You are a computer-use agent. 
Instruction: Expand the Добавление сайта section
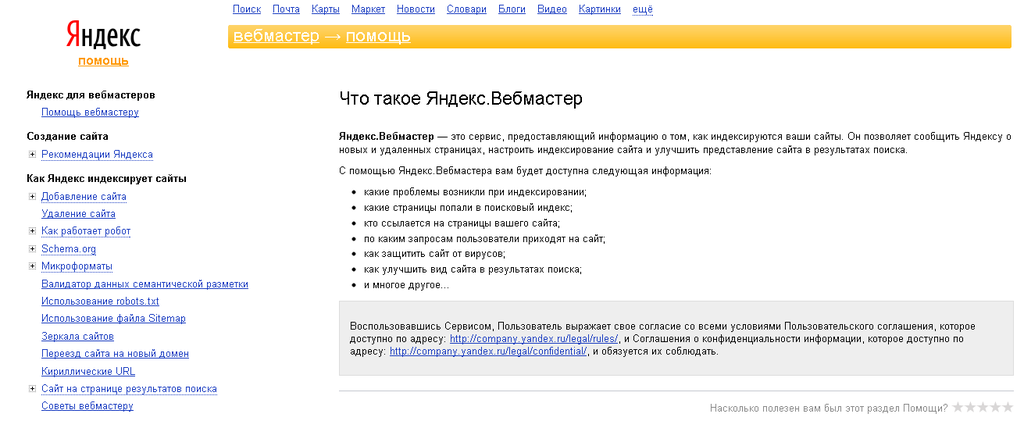(x=32, y=196)
